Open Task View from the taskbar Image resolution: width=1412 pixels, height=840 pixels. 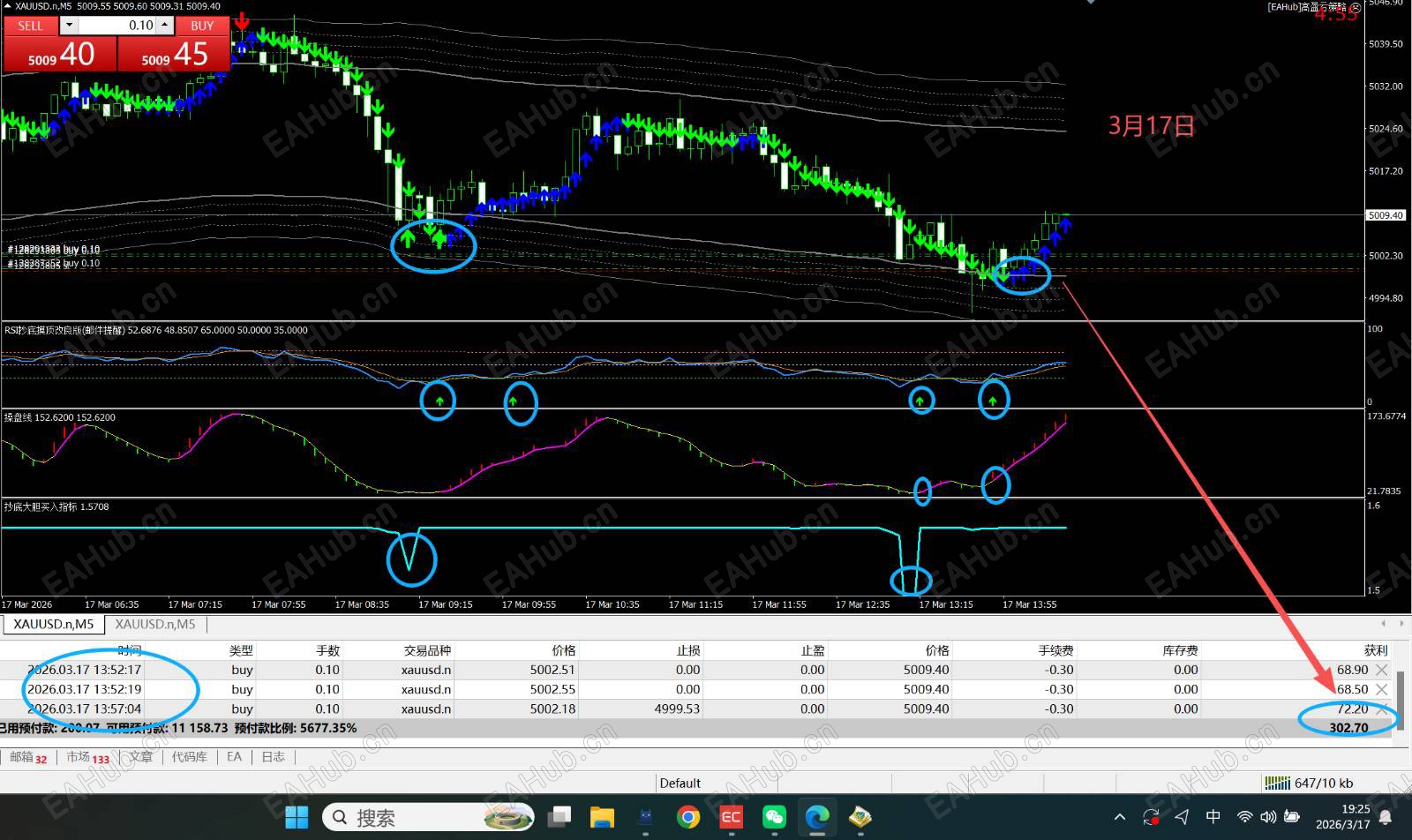(x=559, y=818)
